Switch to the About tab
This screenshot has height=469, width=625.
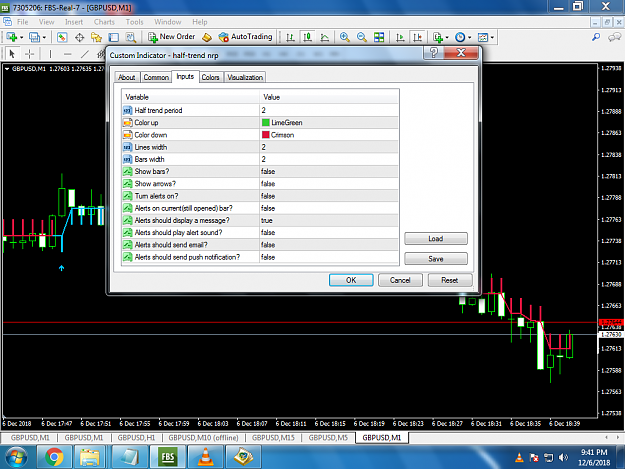point(127,77)
